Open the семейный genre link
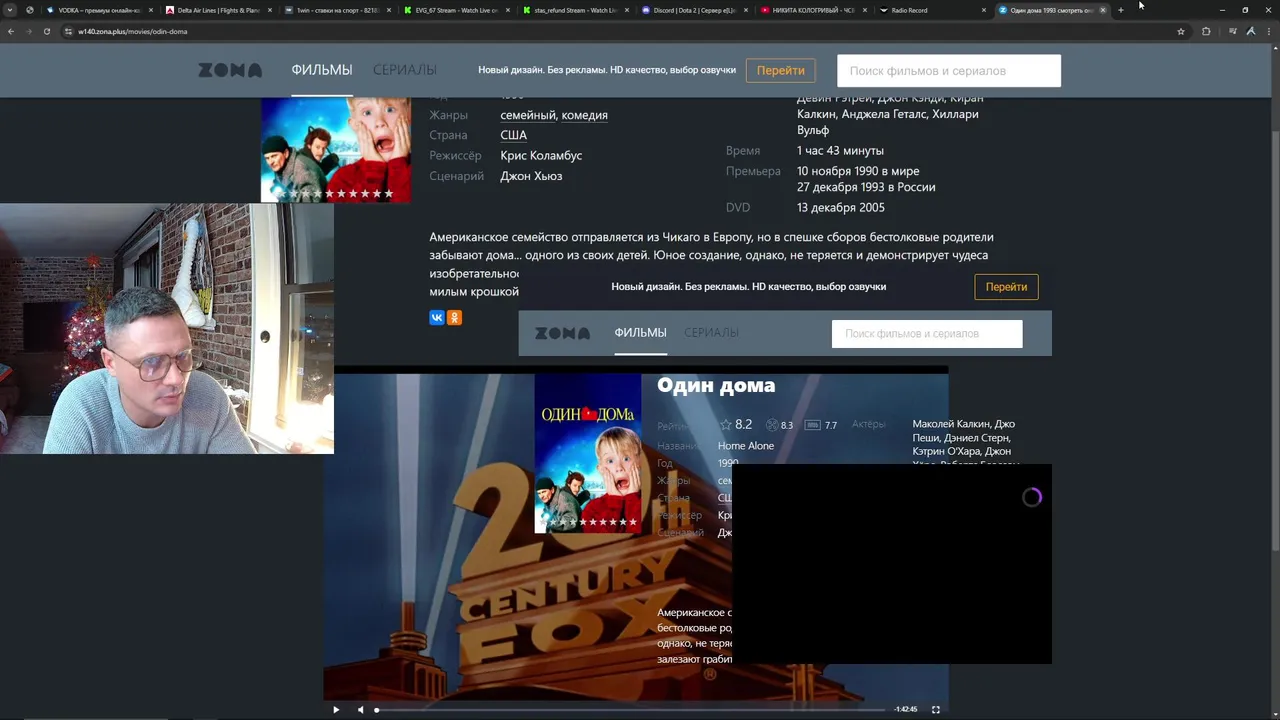The width and height of the screenshot is (1280, 720). [528, 115]
